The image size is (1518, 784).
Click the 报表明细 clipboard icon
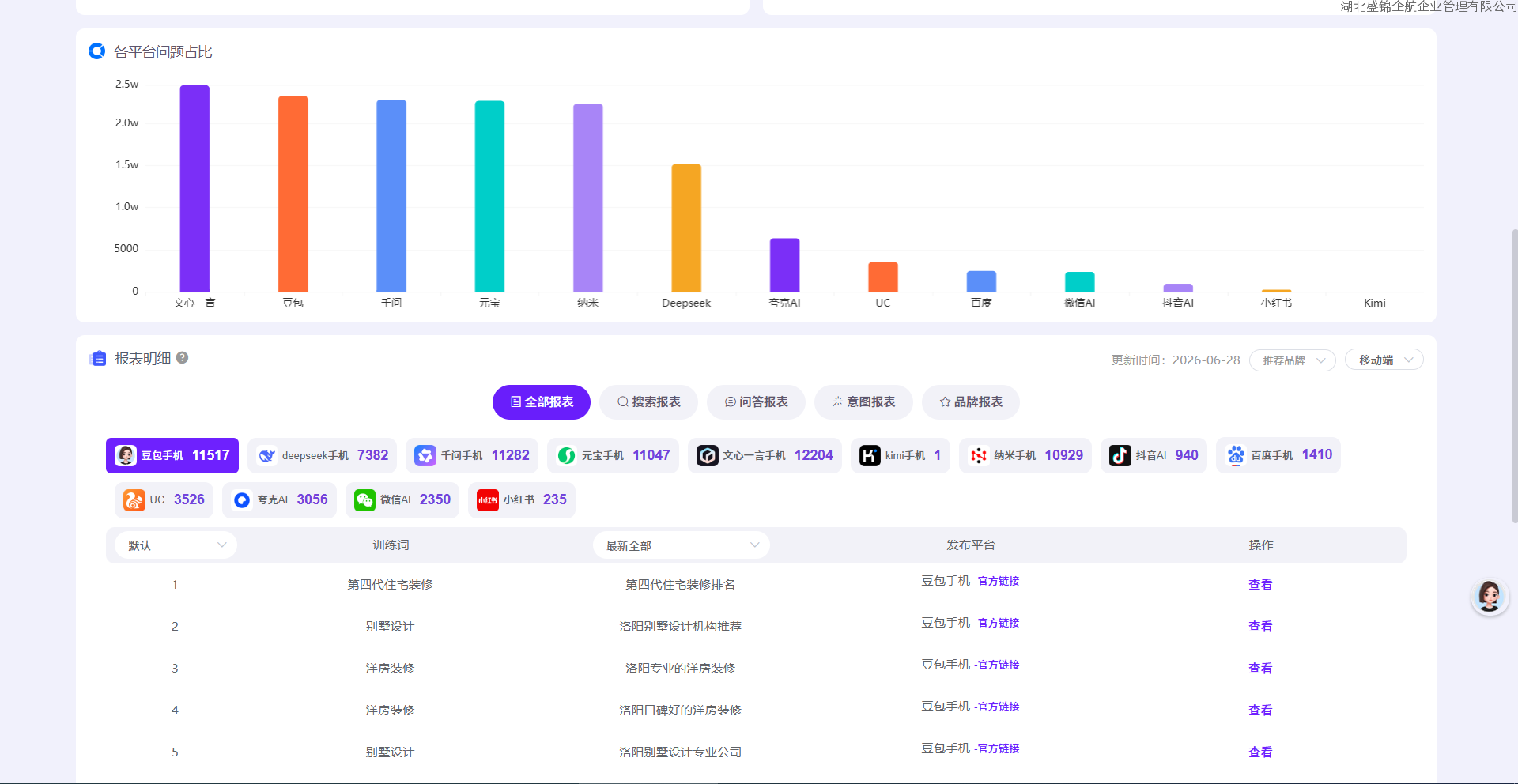pos(98,358)
